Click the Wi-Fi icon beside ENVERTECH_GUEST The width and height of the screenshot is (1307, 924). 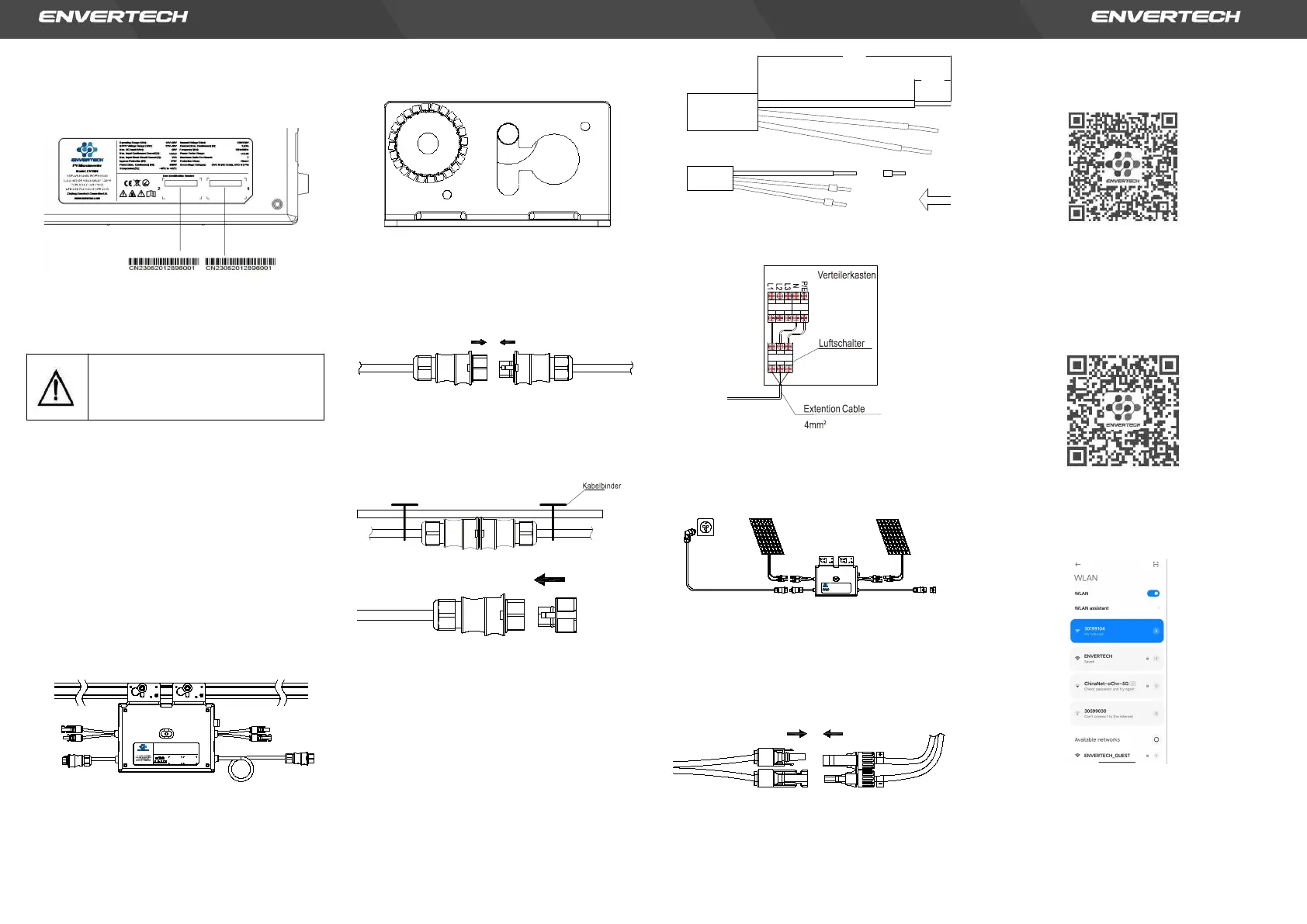(1077, 756)
